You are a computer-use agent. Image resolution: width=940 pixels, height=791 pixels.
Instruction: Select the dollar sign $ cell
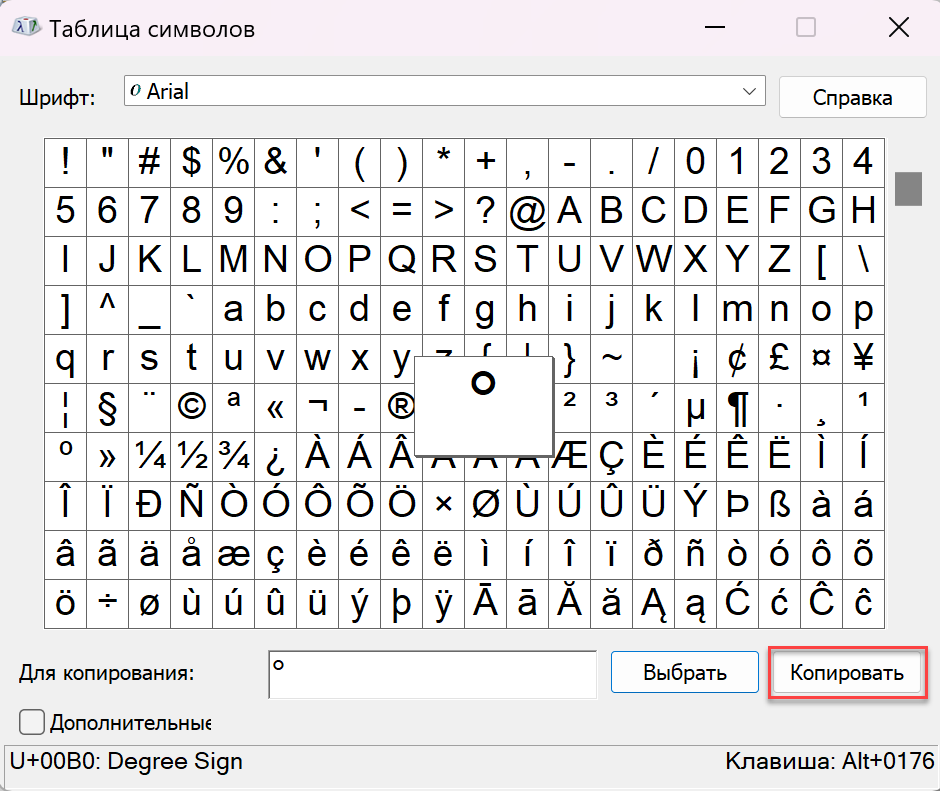[191, 162]
